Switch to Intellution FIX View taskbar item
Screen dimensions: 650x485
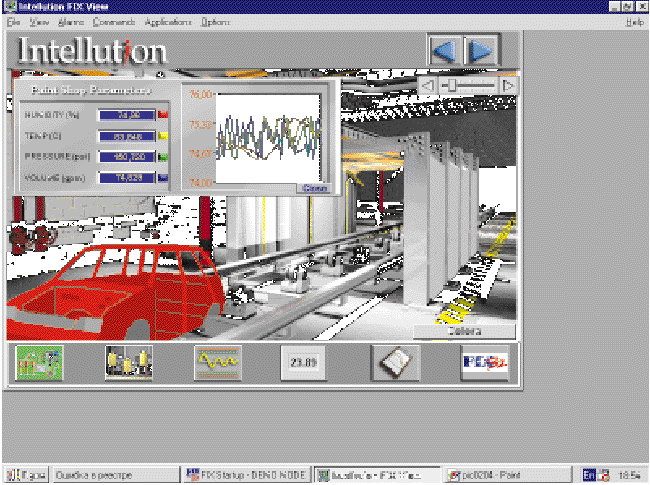(377, 475)
